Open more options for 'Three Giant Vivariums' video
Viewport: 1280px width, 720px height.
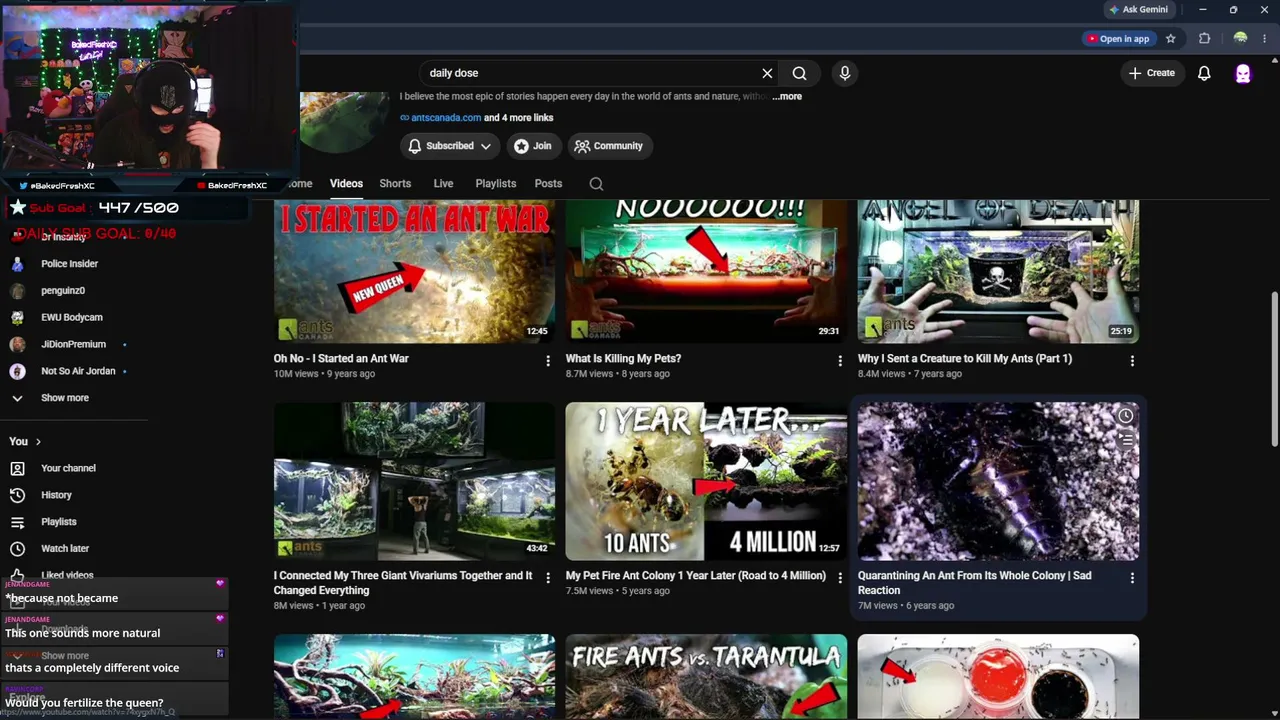(548, 578)
